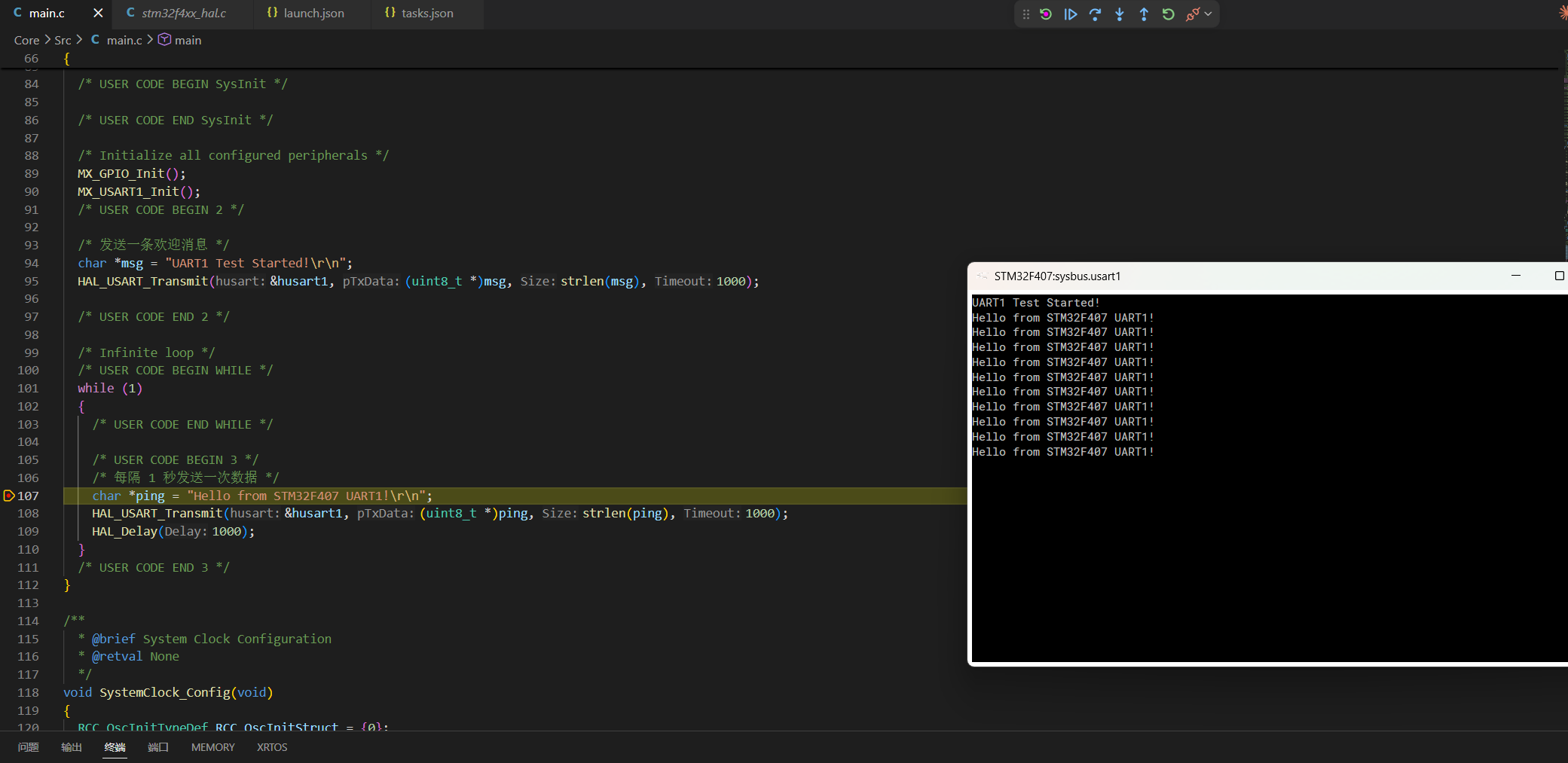Viewport: 1568px width, 763px height.
Task: Click the reset device debug icon
Action: pyautogui.click(x=1046, y=14)
